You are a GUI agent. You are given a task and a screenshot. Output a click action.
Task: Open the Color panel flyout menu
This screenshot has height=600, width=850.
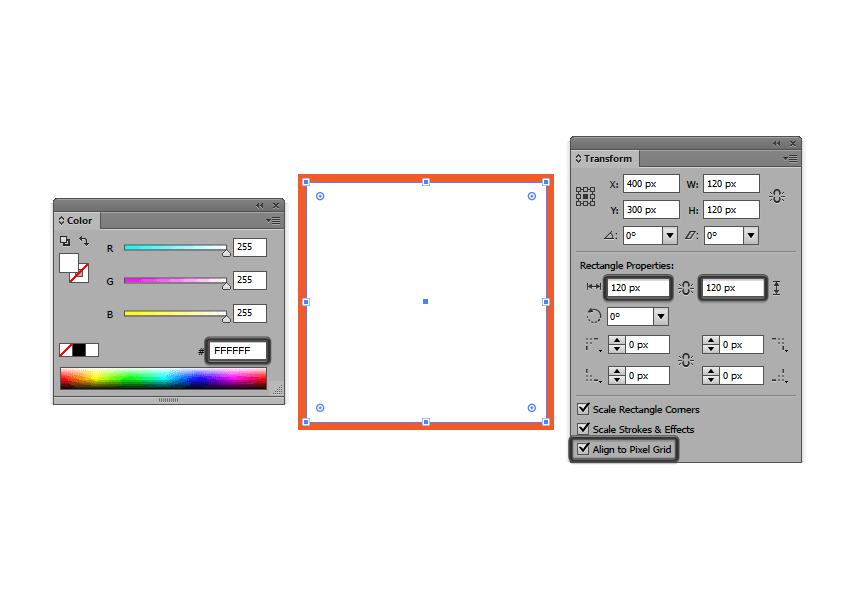tap(274, 220)
